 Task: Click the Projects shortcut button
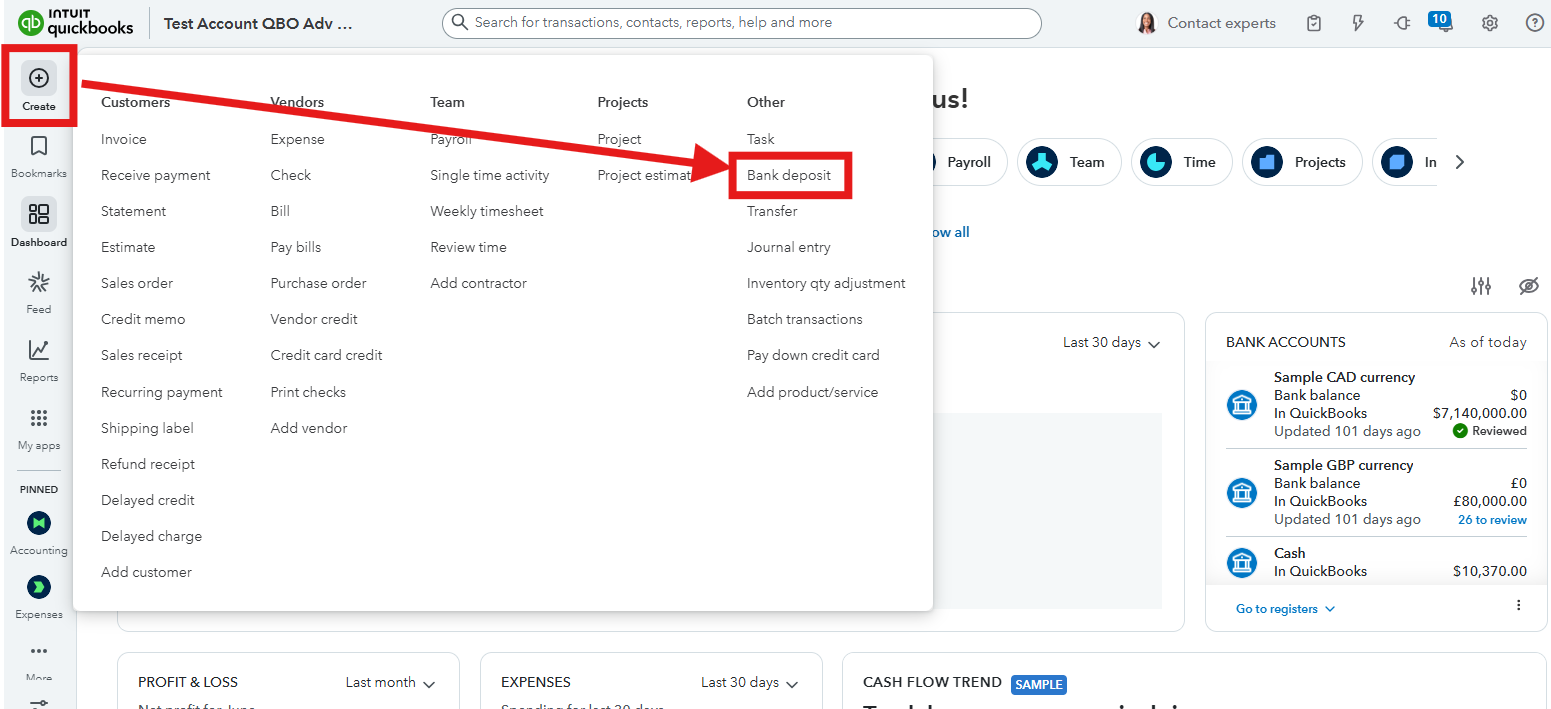click(1302, 162)
